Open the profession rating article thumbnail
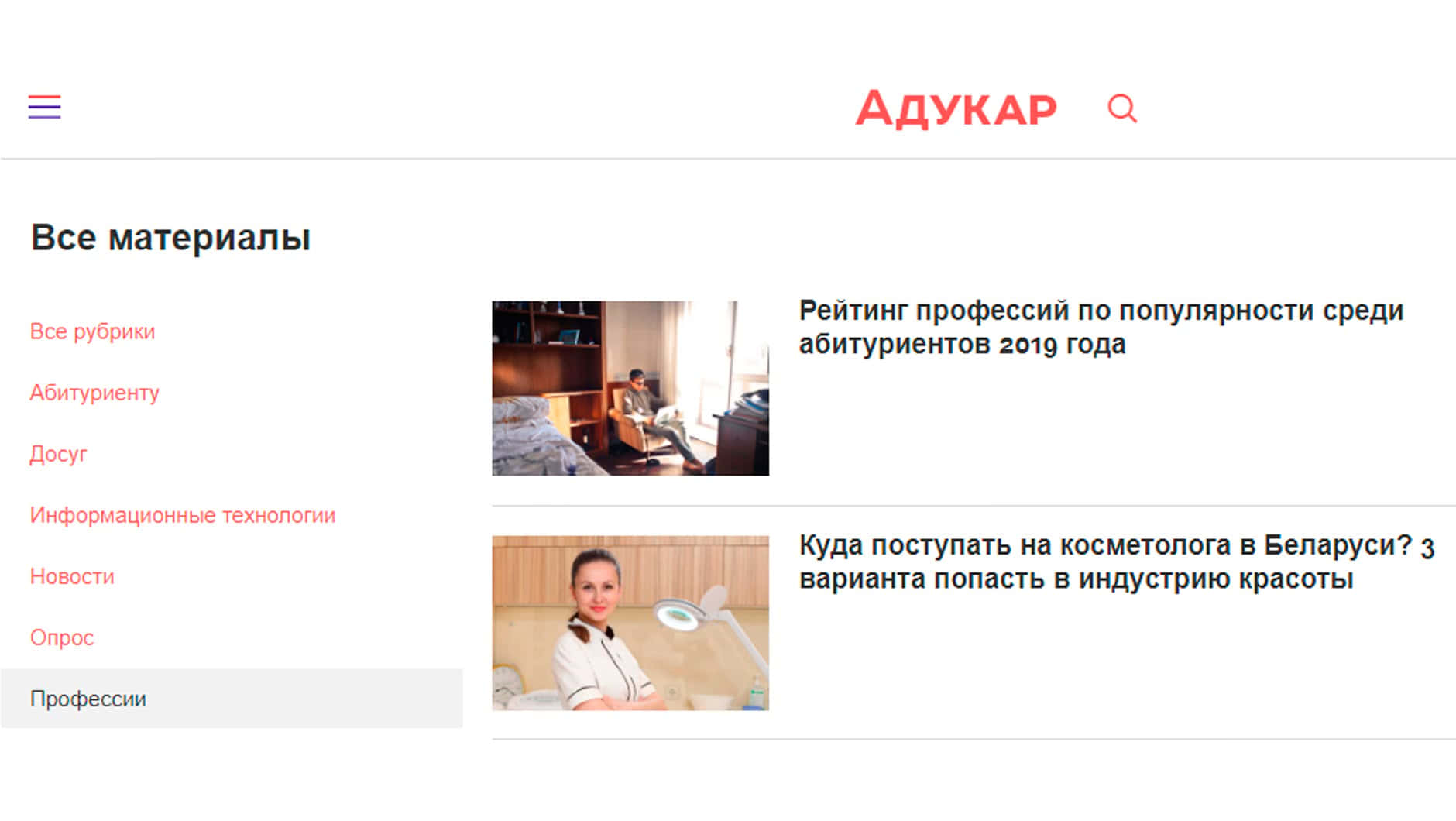 pos(630,388)
